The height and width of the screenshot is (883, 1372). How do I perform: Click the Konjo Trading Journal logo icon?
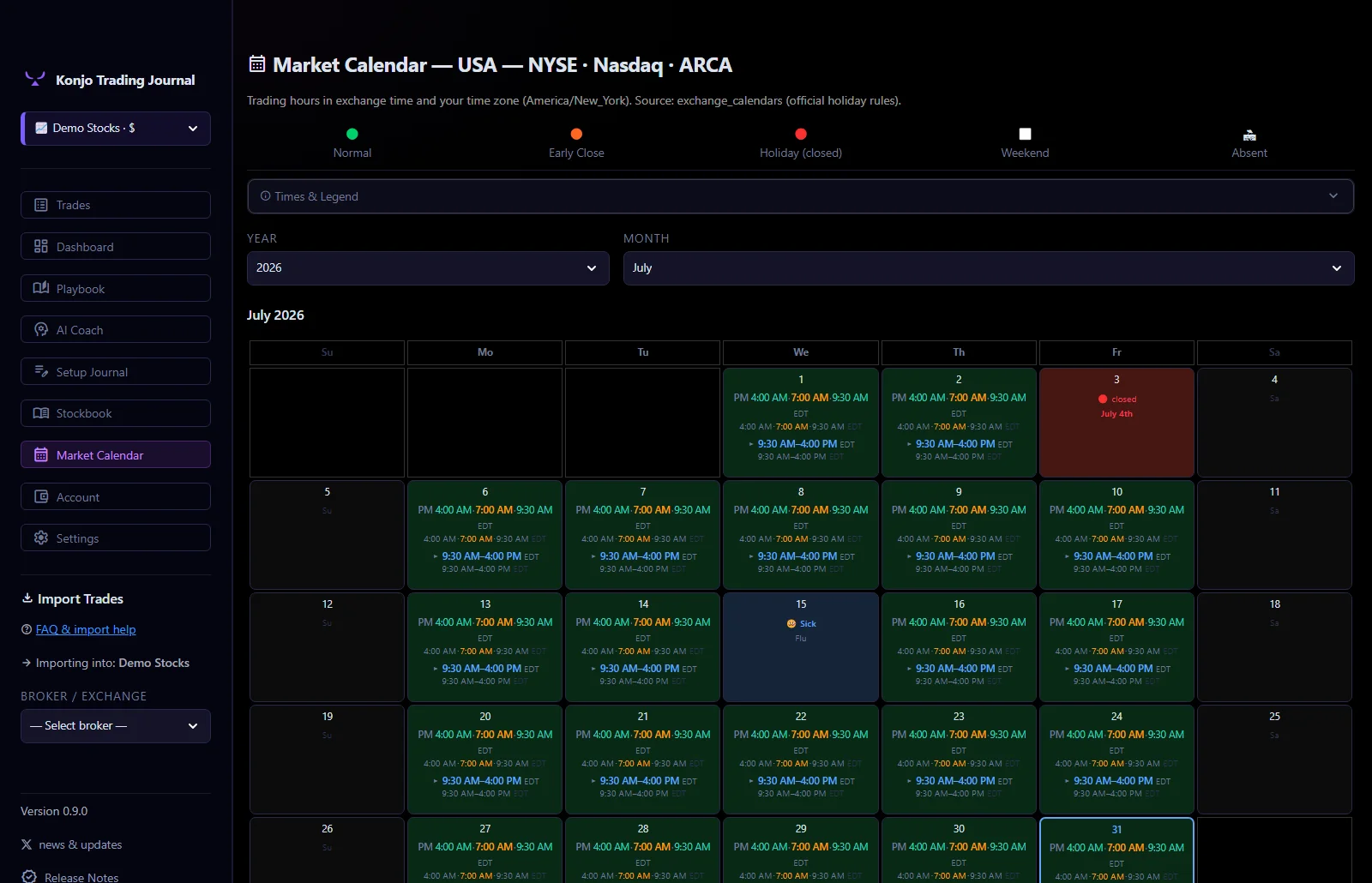point(35,79)
